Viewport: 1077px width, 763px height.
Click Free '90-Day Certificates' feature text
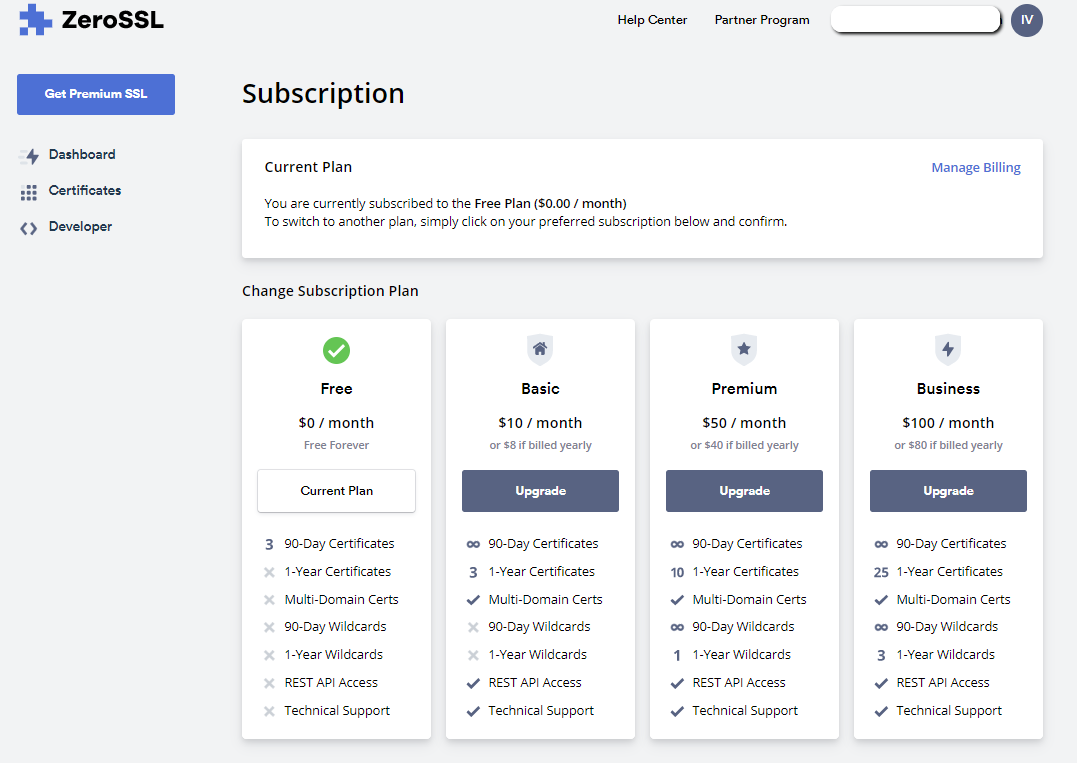click(x=339, y=544)
